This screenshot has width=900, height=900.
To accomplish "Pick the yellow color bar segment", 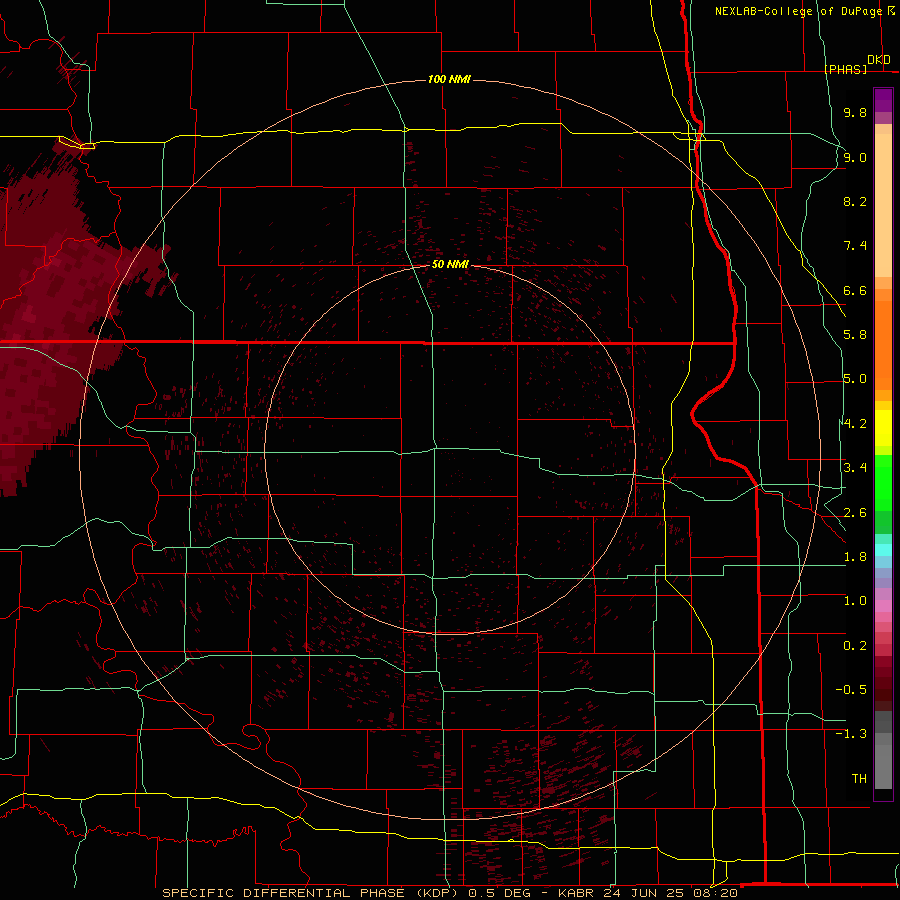I will click(883, 428).
